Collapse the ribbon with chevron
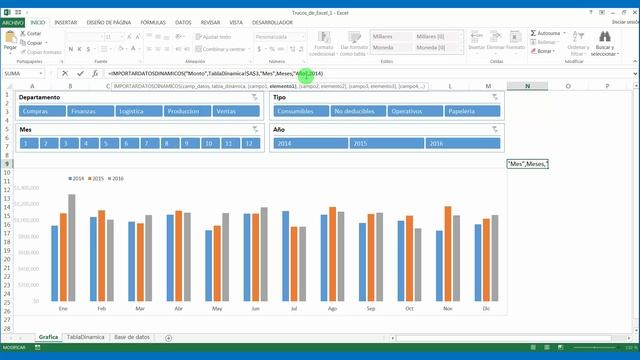 point(635,61)
